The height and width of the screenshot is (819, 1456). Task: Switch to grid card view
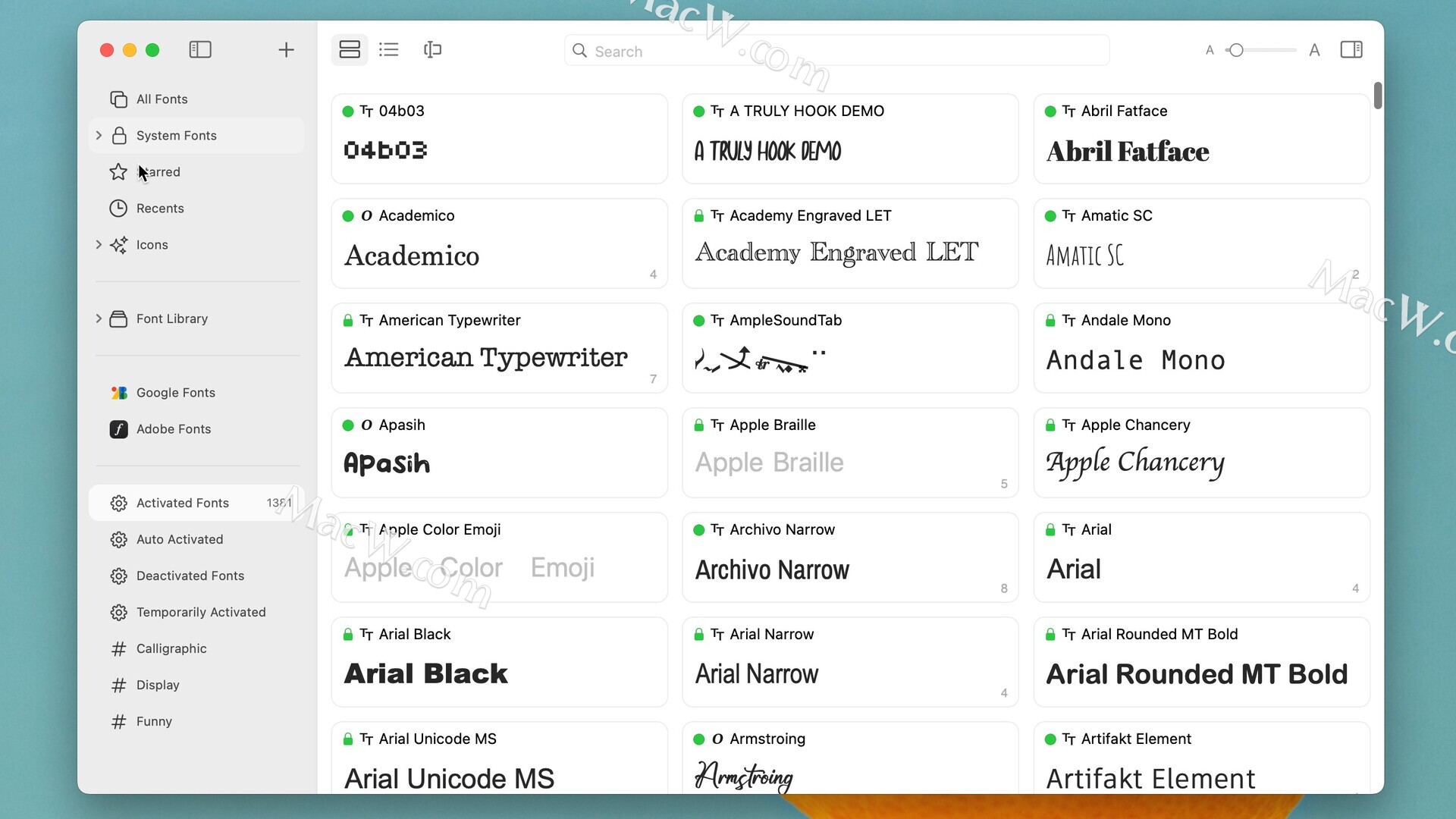(350, 50)
